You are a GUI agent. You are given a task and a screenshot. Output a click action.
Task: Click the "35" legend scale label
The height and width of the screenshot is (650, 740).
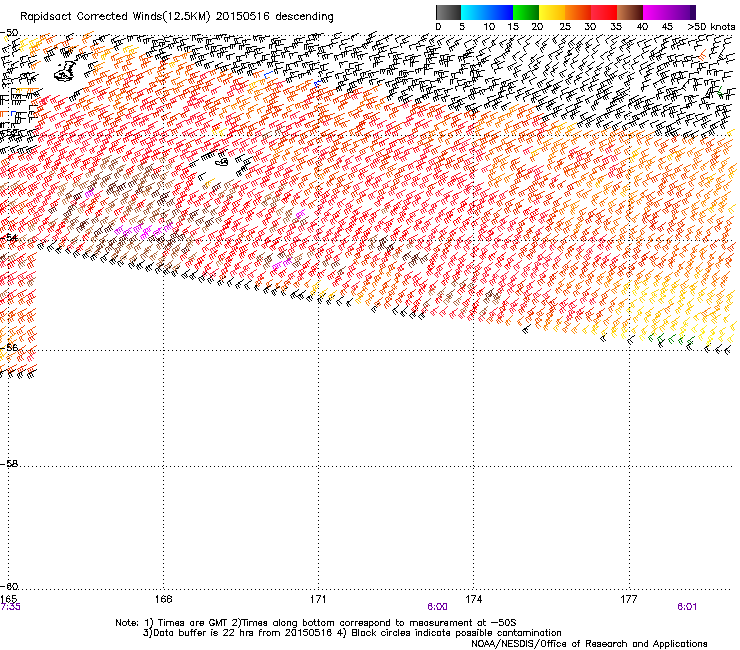click(x=616, y=27)
